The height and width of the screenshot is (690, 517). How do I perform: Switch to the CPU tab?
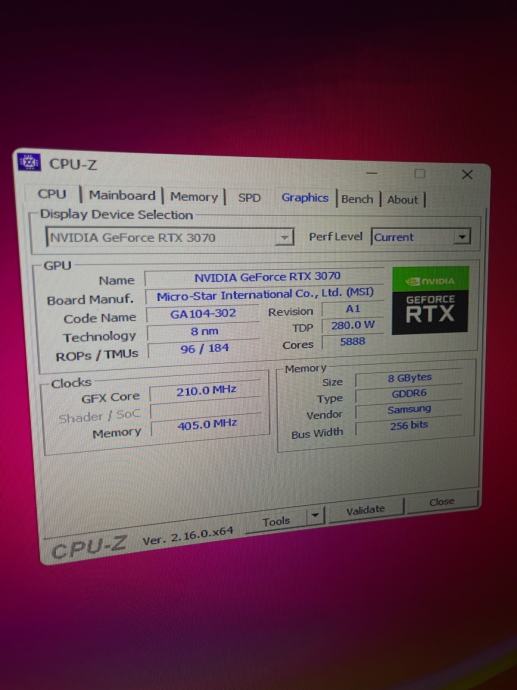click(x=52, y=194)
